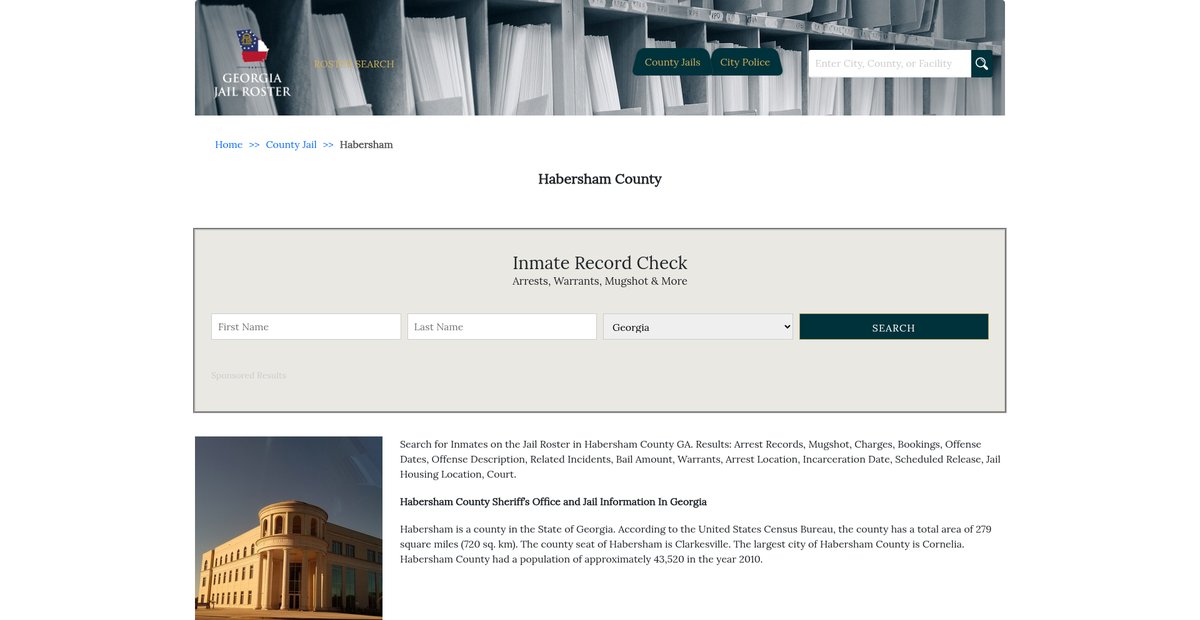Click the Georgia state flag logo icon
Image resolution: width=1200 pixels, height=620 pixels.
click(x=252, y=47)
